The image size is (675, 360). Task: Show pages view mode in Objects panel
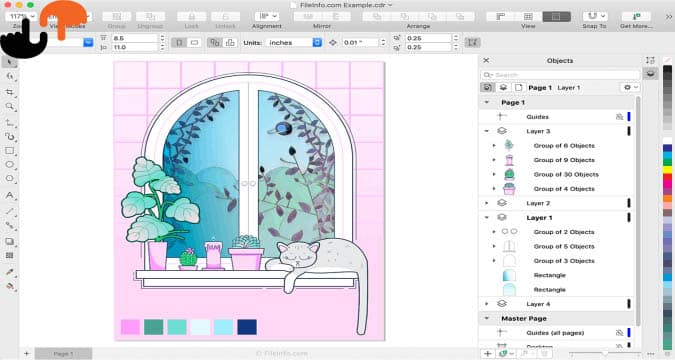(518, 87)
